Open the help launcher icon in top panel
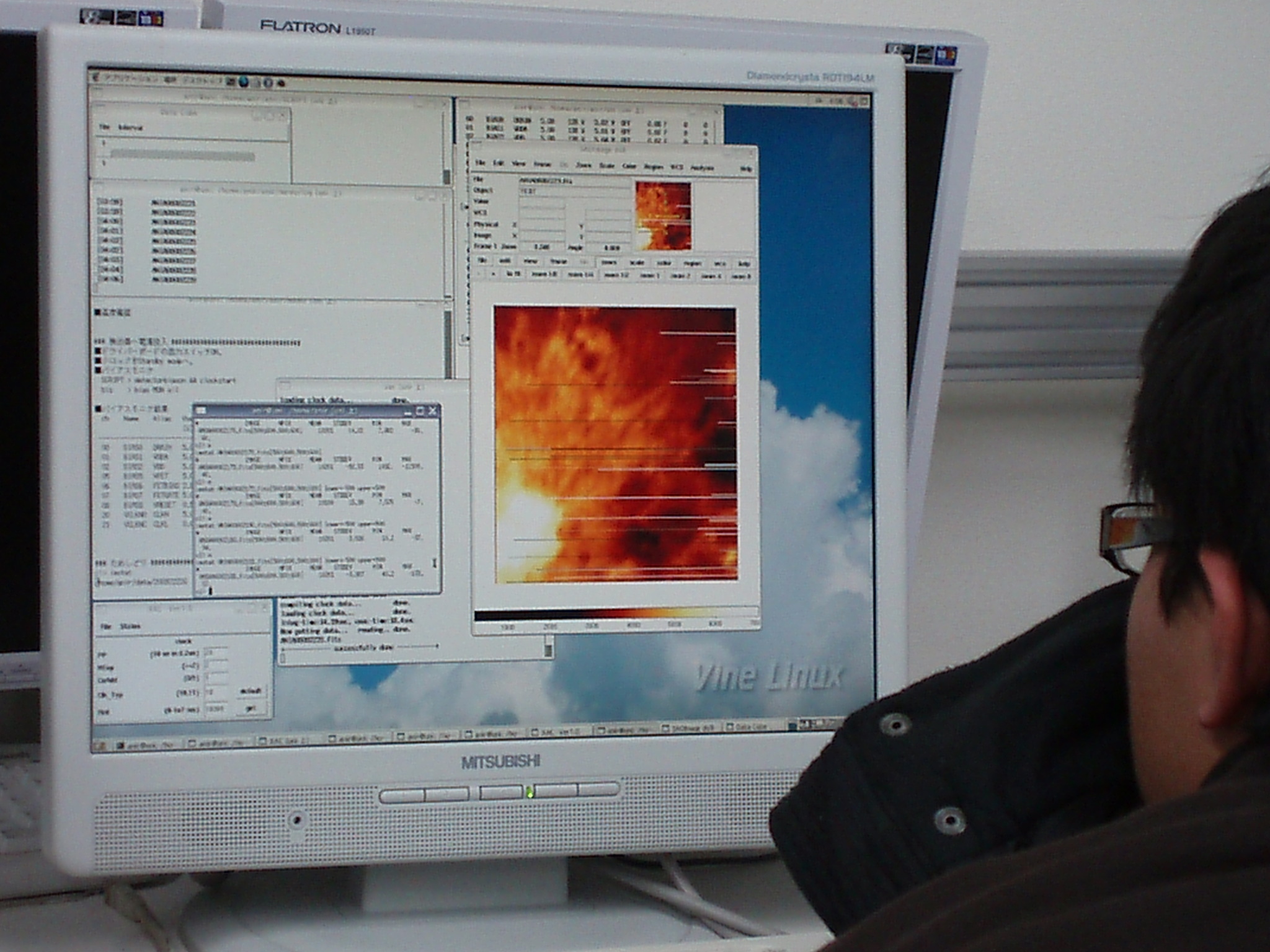This screenshot has width=1270, height=952. pos(269,82)
